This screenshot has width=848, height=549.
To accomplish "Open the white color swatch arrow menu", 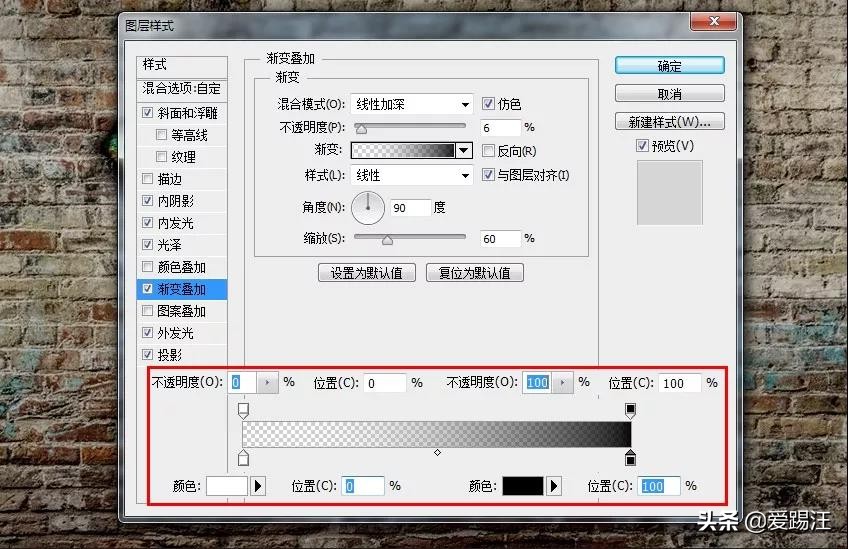I will coord(258,486).
